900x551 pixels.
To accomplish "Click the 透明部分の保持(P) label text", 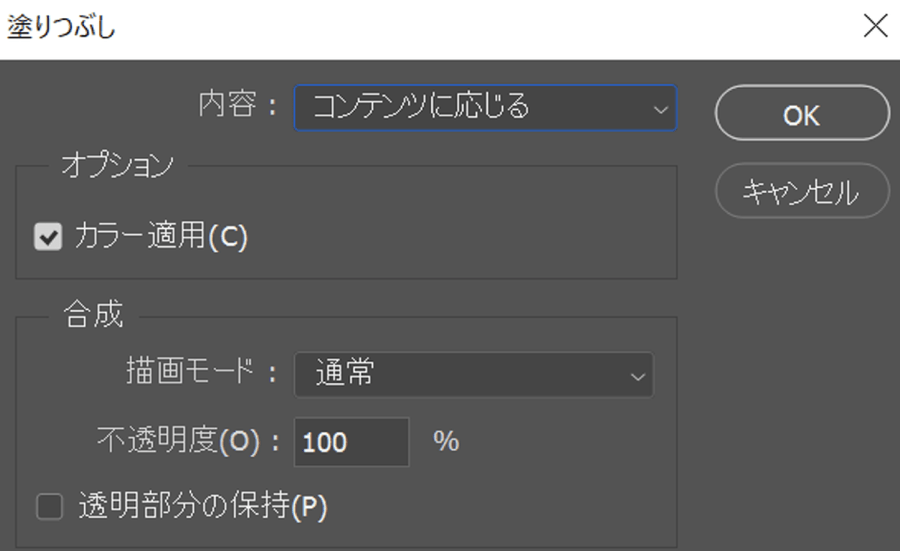I will 203,507.
